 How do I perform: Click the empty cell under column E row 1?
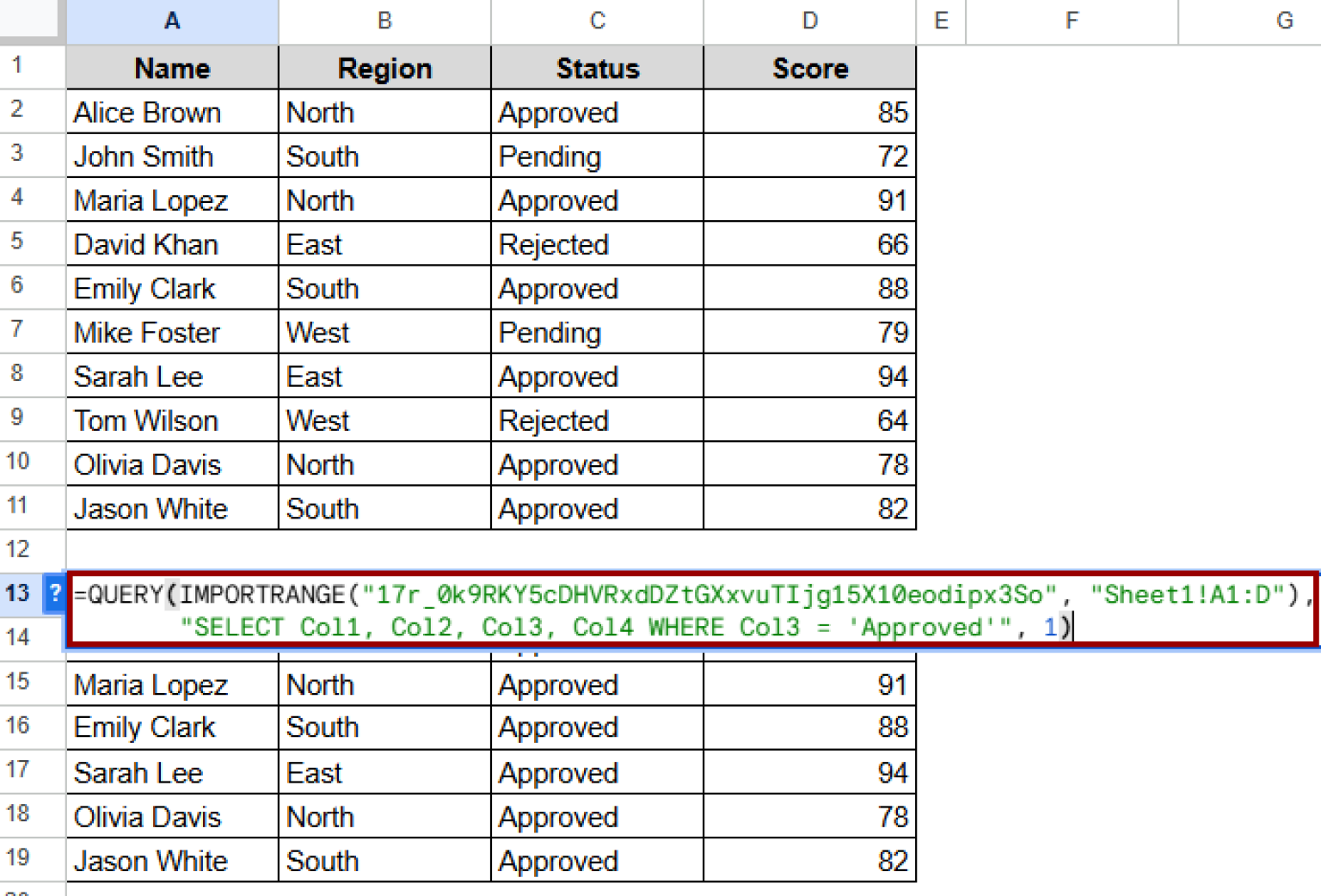941,68
